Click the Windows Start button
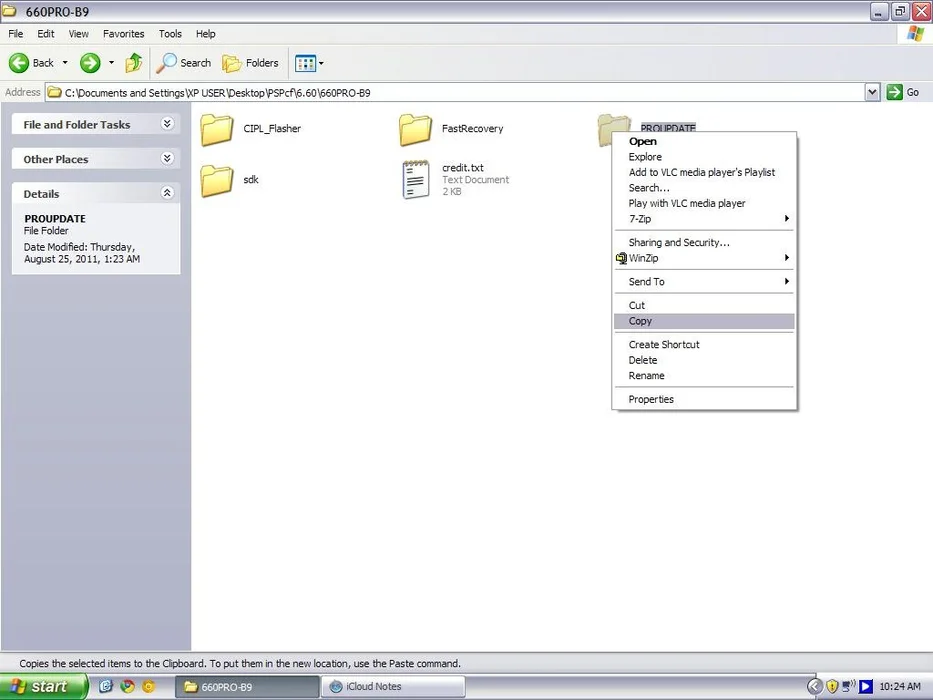The image size is (933, 700). [x=44, y=687]
